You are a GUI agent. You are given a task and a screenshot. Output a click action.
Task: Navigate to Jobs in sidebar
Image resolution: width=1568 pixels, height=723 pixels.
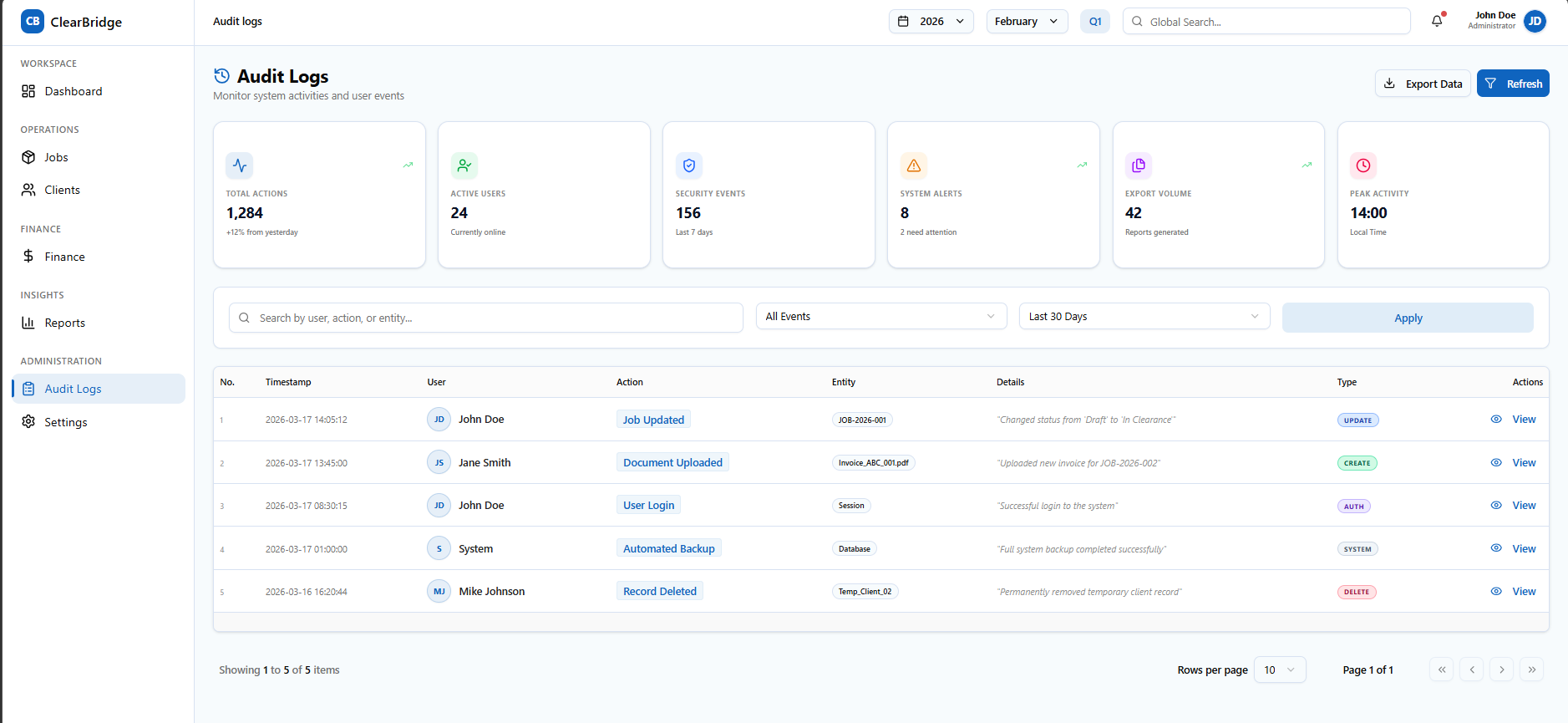click(99, 157)
